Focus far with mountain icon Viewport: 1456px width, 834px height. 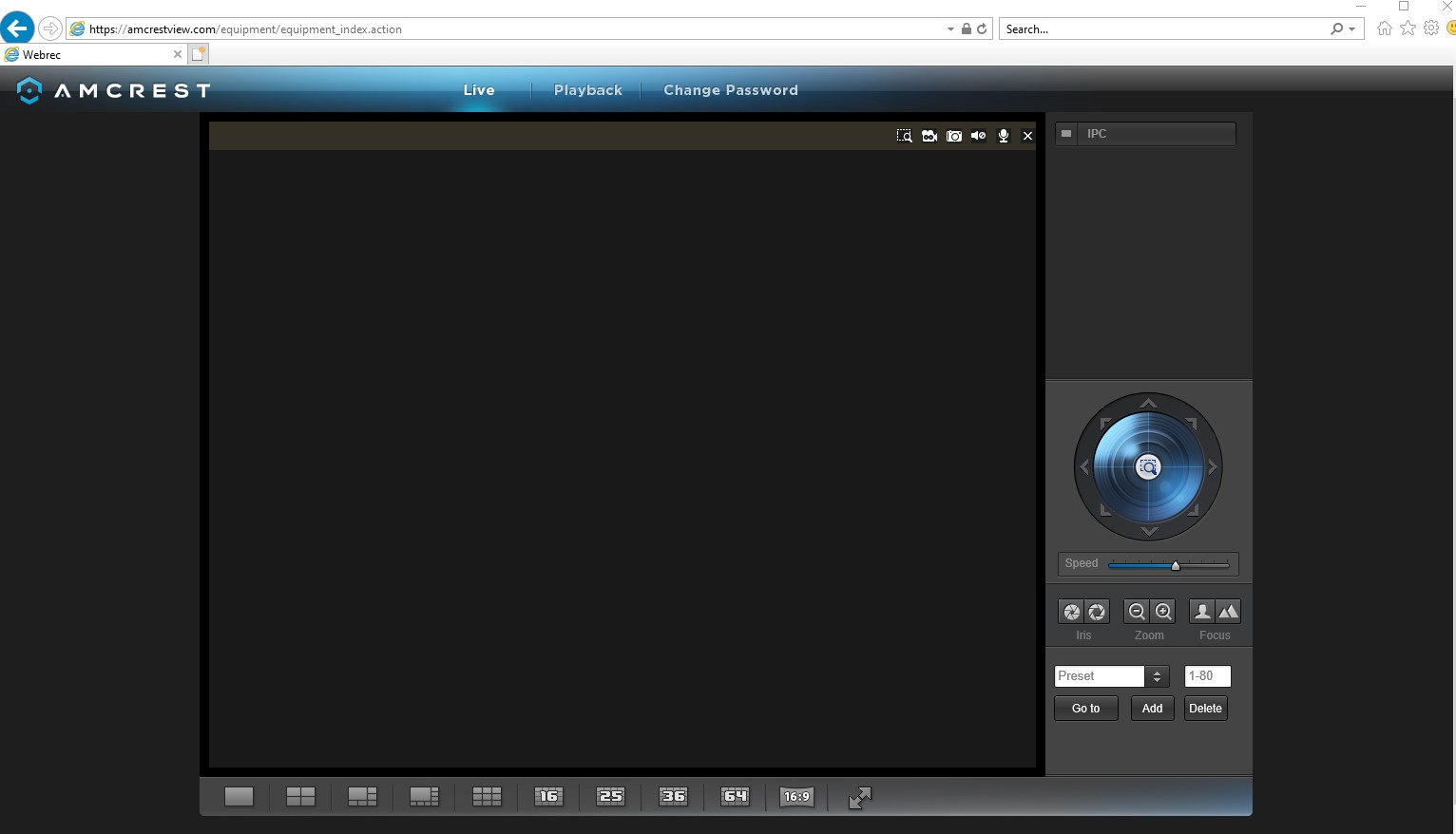click(1228, 612)
